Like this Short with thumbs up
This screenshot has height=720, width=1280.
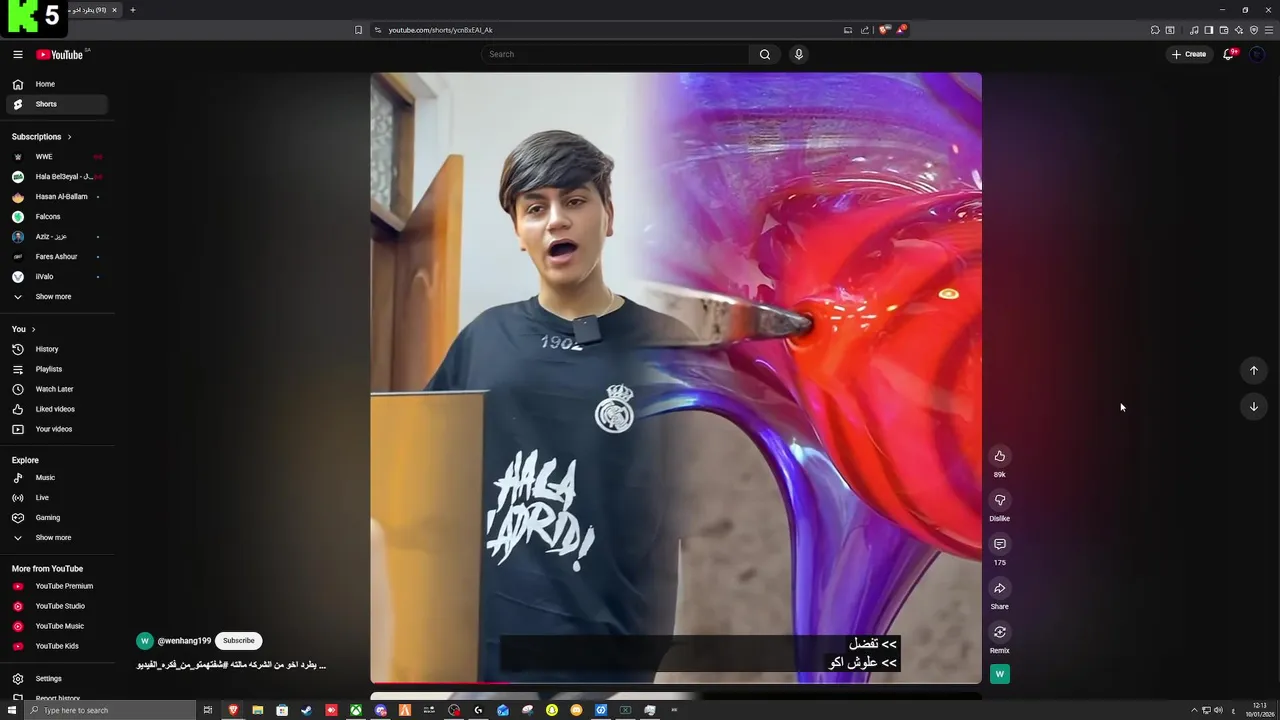(999, 456)
